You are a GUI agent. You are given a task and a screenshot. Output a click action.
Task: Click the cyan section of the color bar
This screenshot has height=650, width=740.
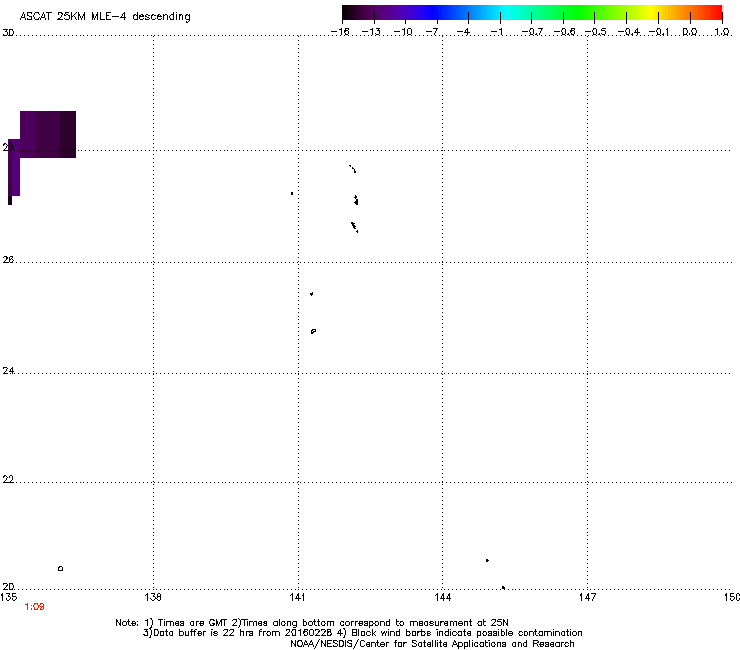pyautogui.click(x=507, y=12)
